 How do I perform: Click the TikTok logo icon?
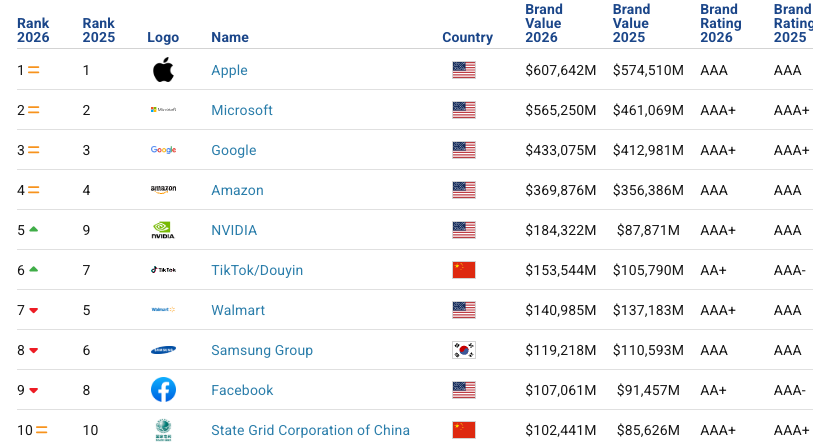click(x=163, y=270)
